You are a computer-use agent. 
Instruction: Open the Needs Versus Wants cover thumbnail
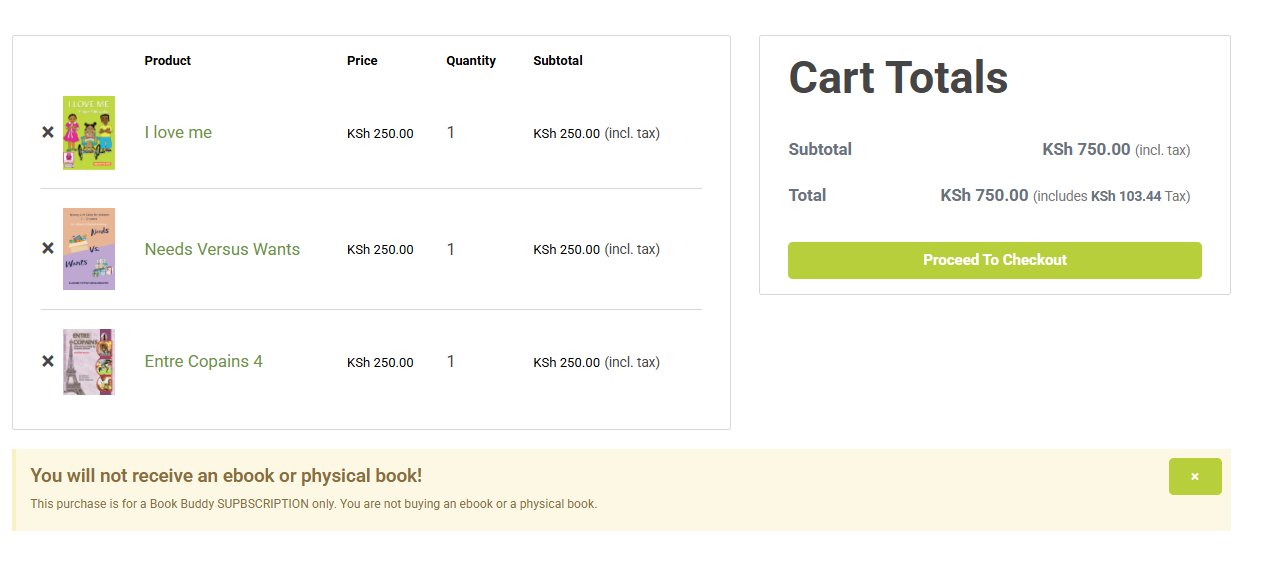(89, 249)
